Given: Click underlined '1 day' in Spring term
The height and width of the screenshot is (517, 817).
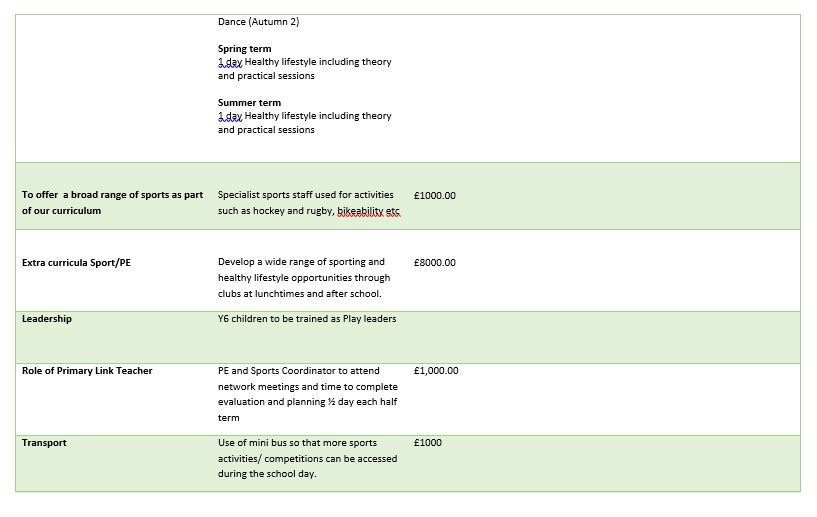Looking at the screenshot, I should [230, 62].
